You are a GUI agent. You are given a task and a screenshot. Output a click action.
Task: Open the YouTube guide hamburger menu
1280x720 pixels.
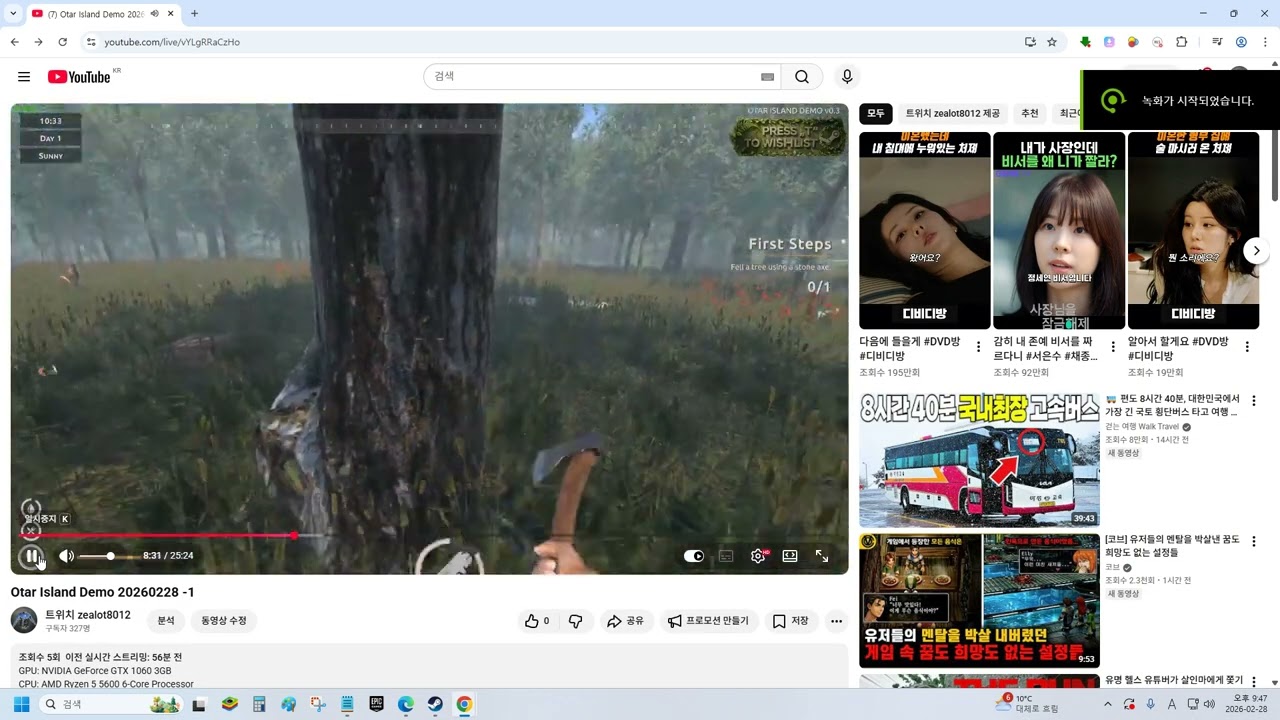(24, 77)
